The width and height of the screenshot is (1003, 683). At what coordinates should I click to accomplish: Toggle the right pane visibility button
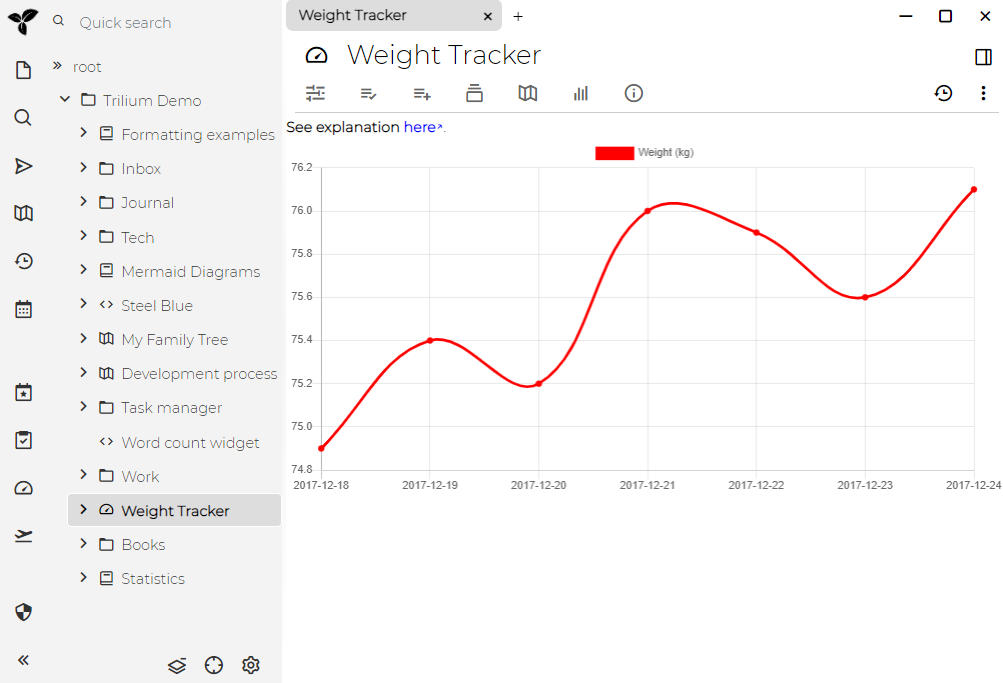tap(983, 57)
